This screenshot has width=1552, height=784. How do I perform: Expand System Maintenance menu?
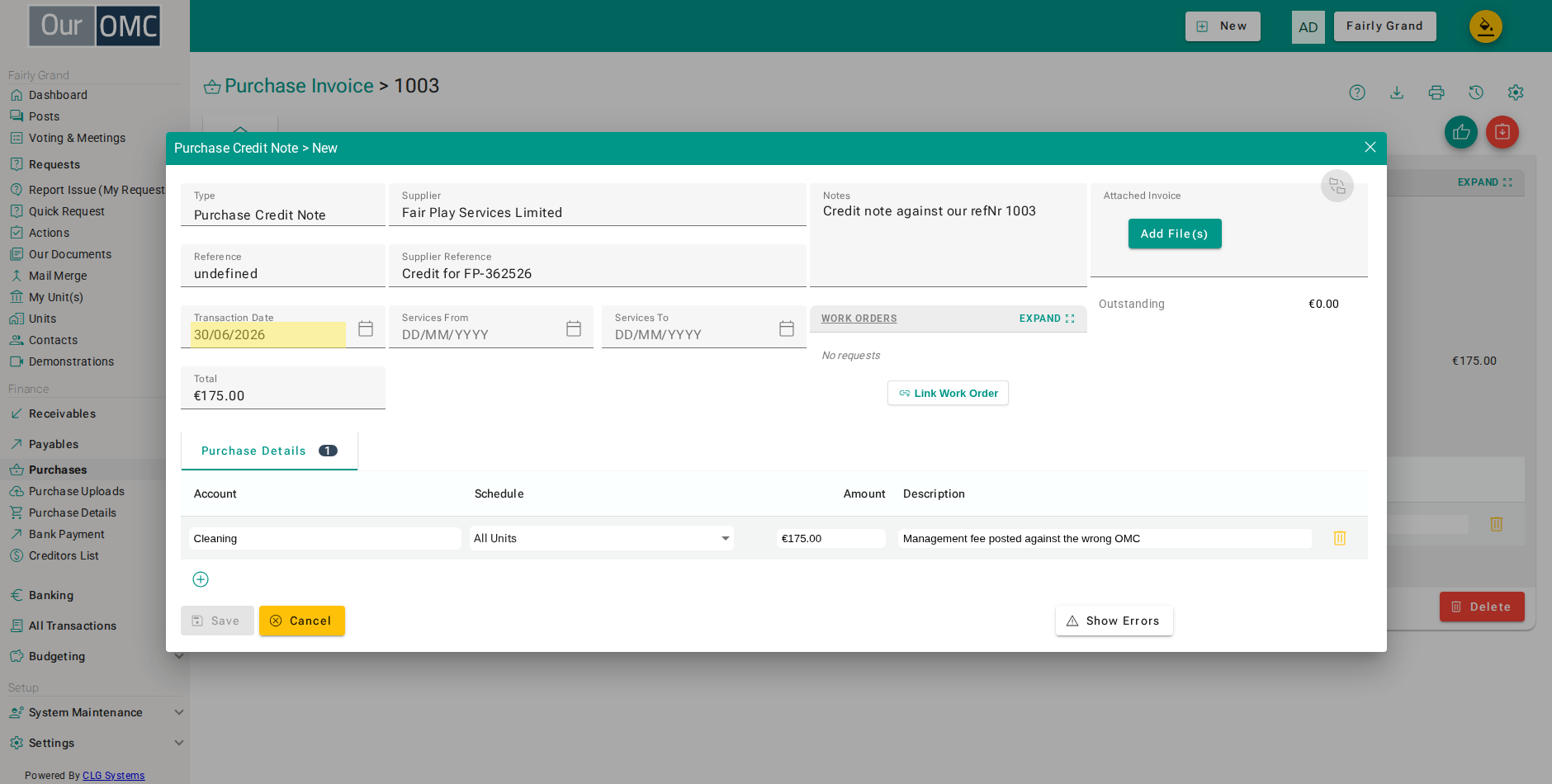[95, 712]
